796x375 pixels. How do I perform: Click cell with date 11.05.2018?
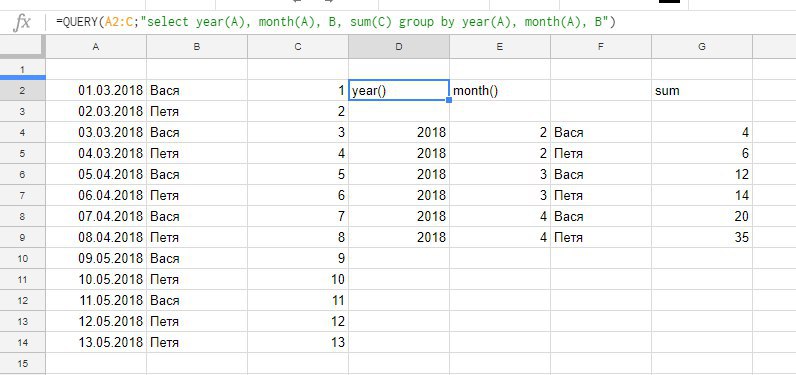pyautogui.click(x=96, y=300)
